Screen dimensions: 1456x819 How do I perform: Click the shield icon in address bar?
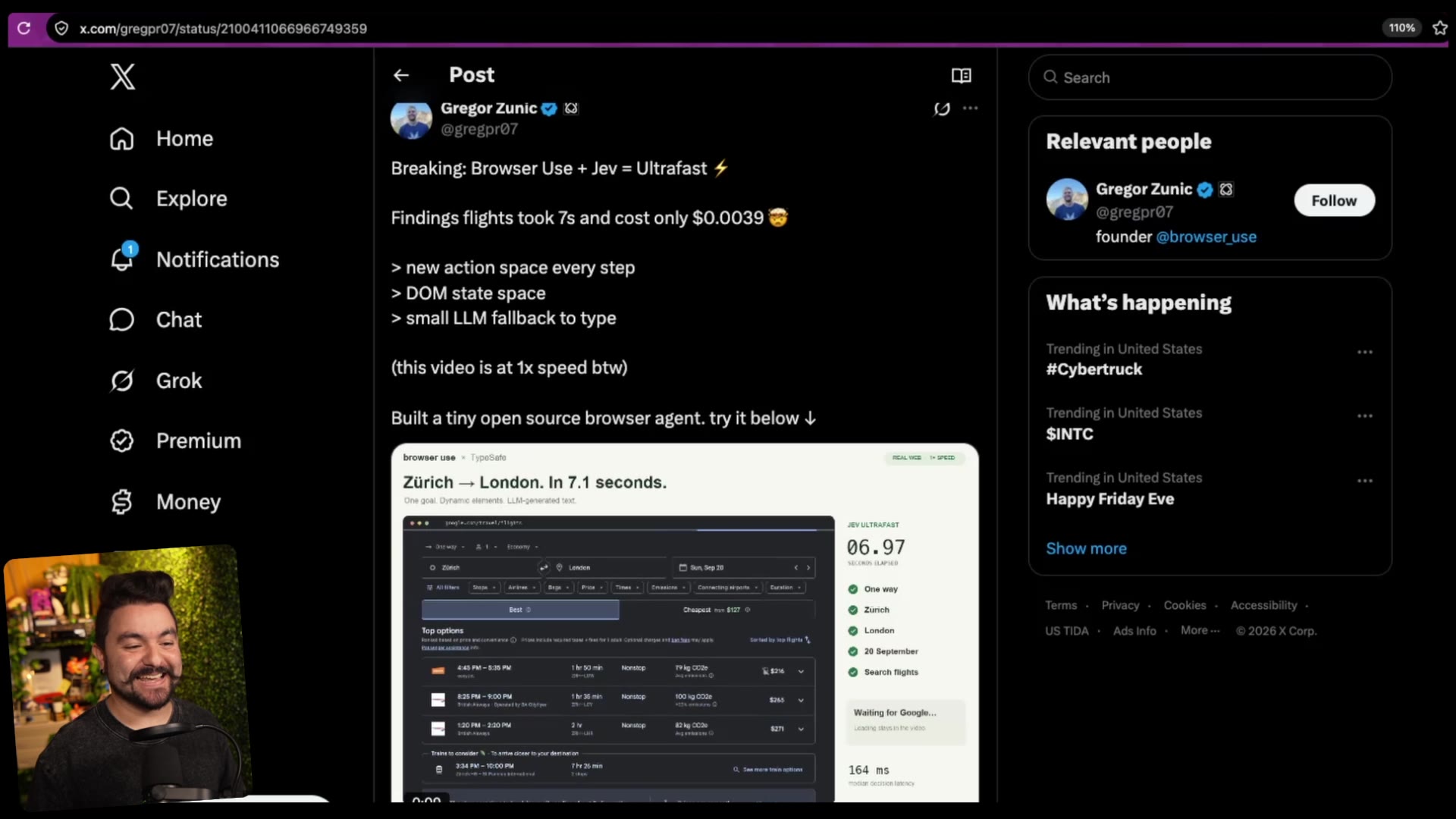61,28
